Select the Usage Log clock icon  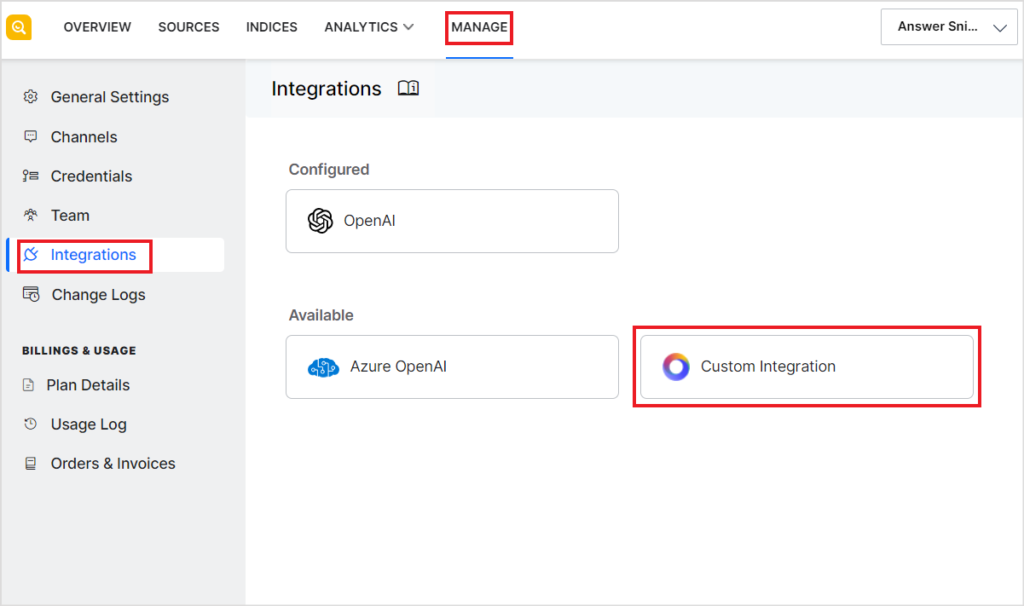point(30,424)
